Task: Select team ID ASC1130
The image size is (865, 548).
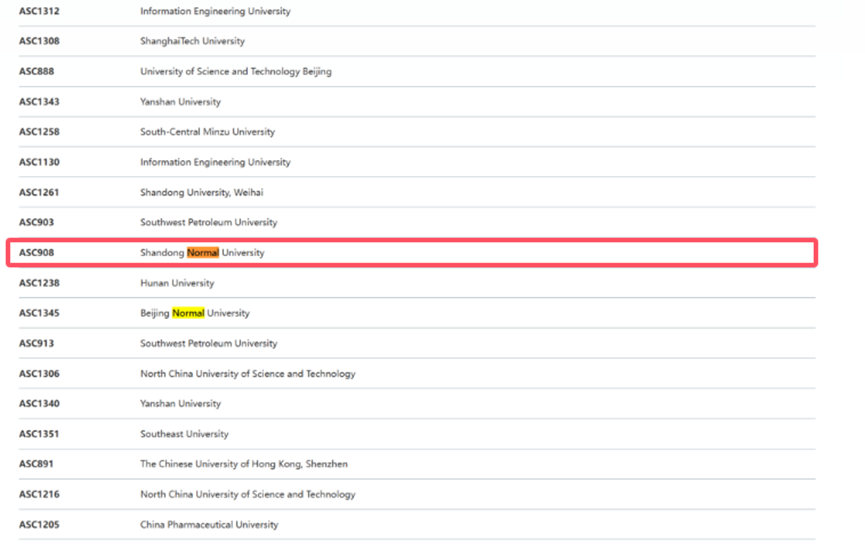Action: 39,162
